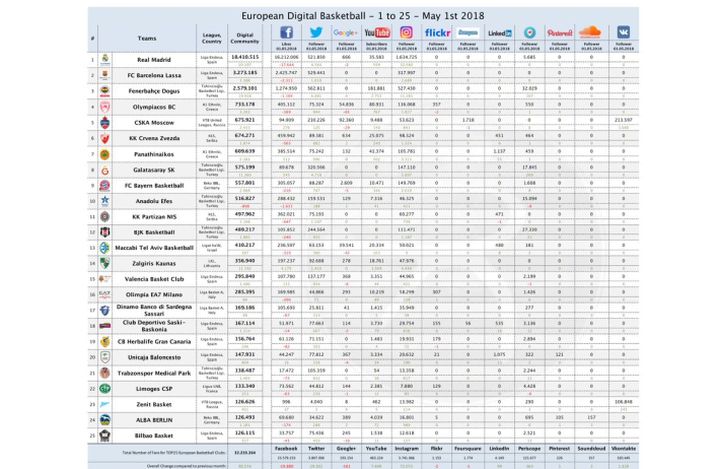The width and height of the screenshot is (720, 469).
Task: Click the VK icon column header
Action: (x=623, y=32)
